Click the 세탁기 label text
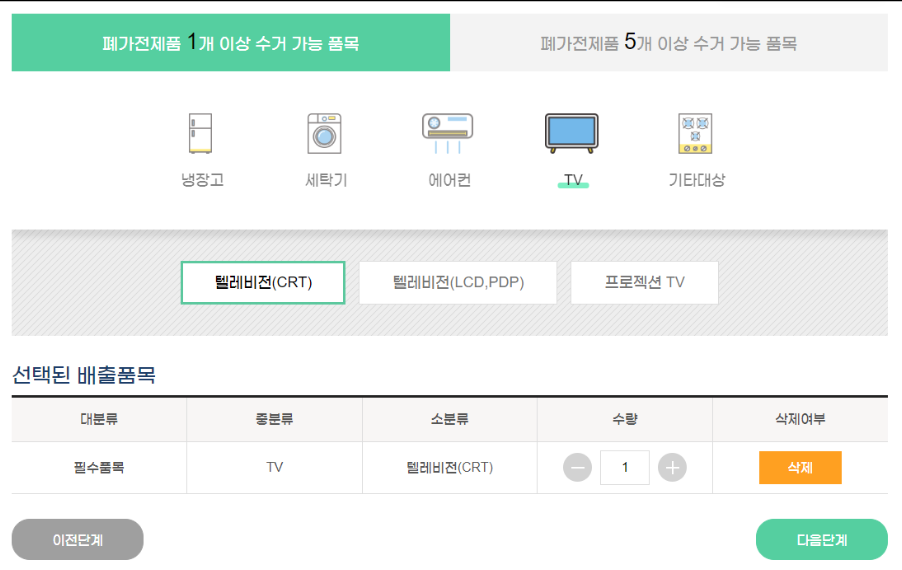The width and height of the screenshot is (902, 570). point(326,180)
